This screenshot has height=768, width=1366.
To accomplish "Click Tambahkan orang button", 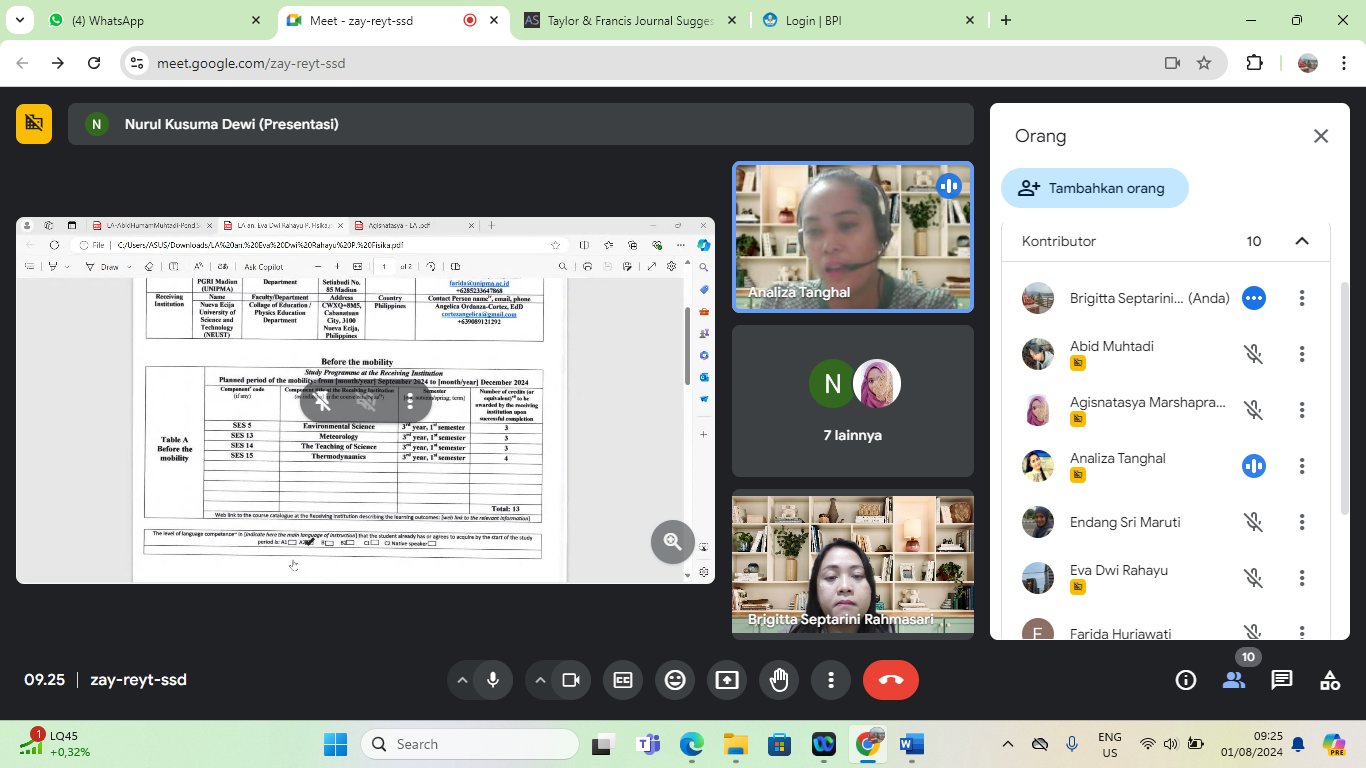I will 1095,188.
